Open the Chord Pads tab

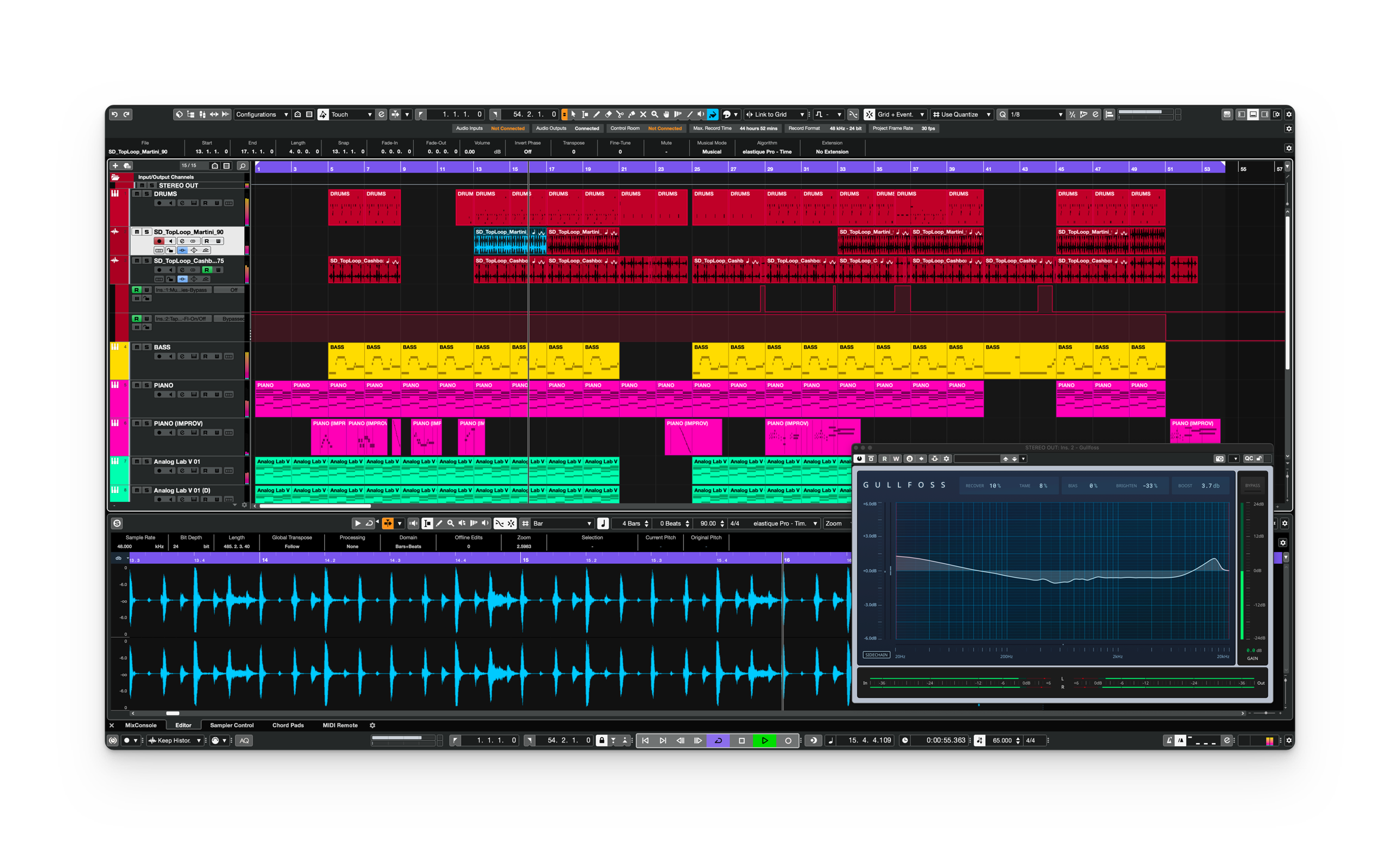(x=287, y=725)
